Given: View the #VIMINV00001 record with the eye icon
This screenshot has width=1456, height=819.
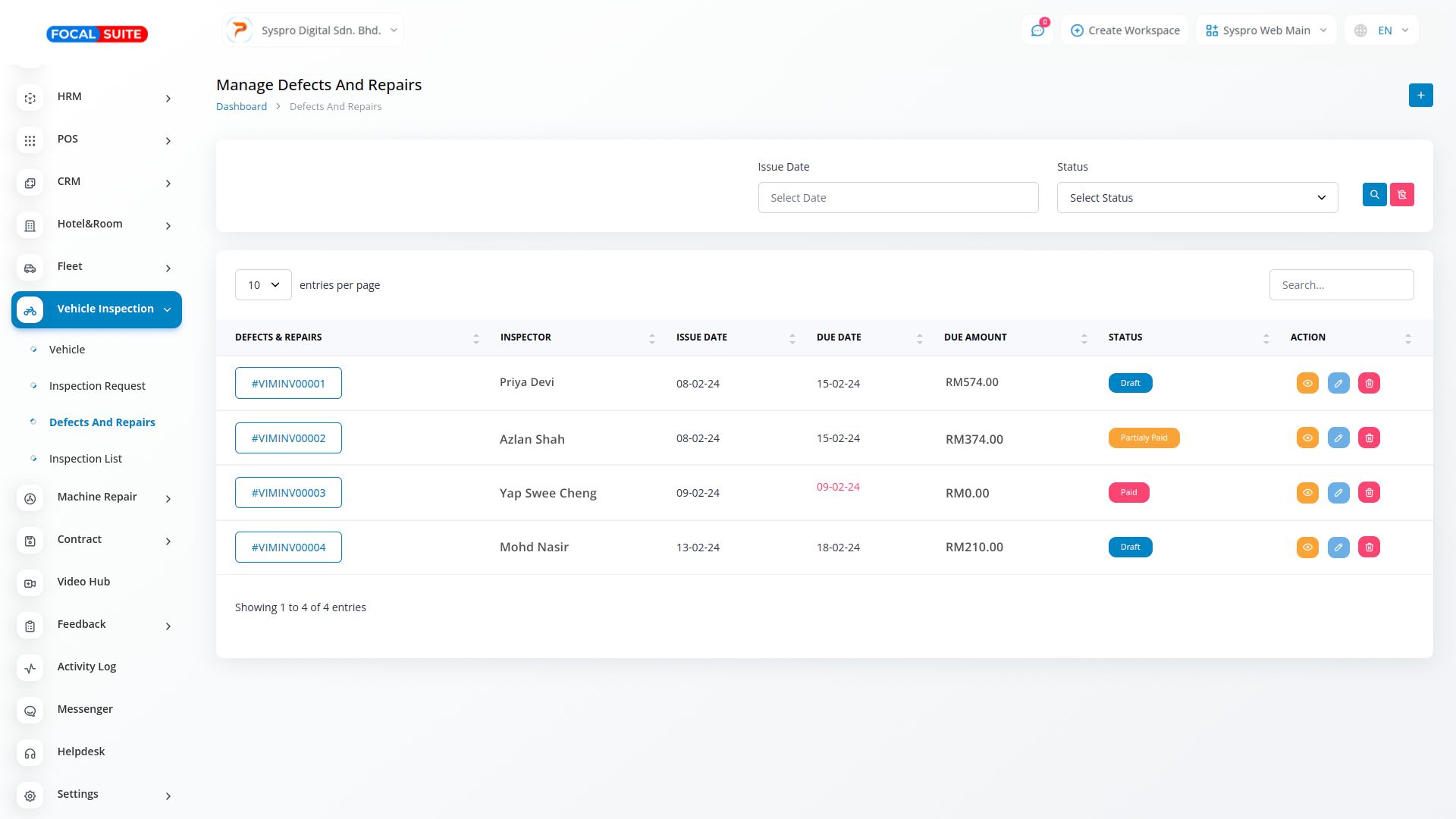Looking at the screenshot, I should tap(1307, 384).
